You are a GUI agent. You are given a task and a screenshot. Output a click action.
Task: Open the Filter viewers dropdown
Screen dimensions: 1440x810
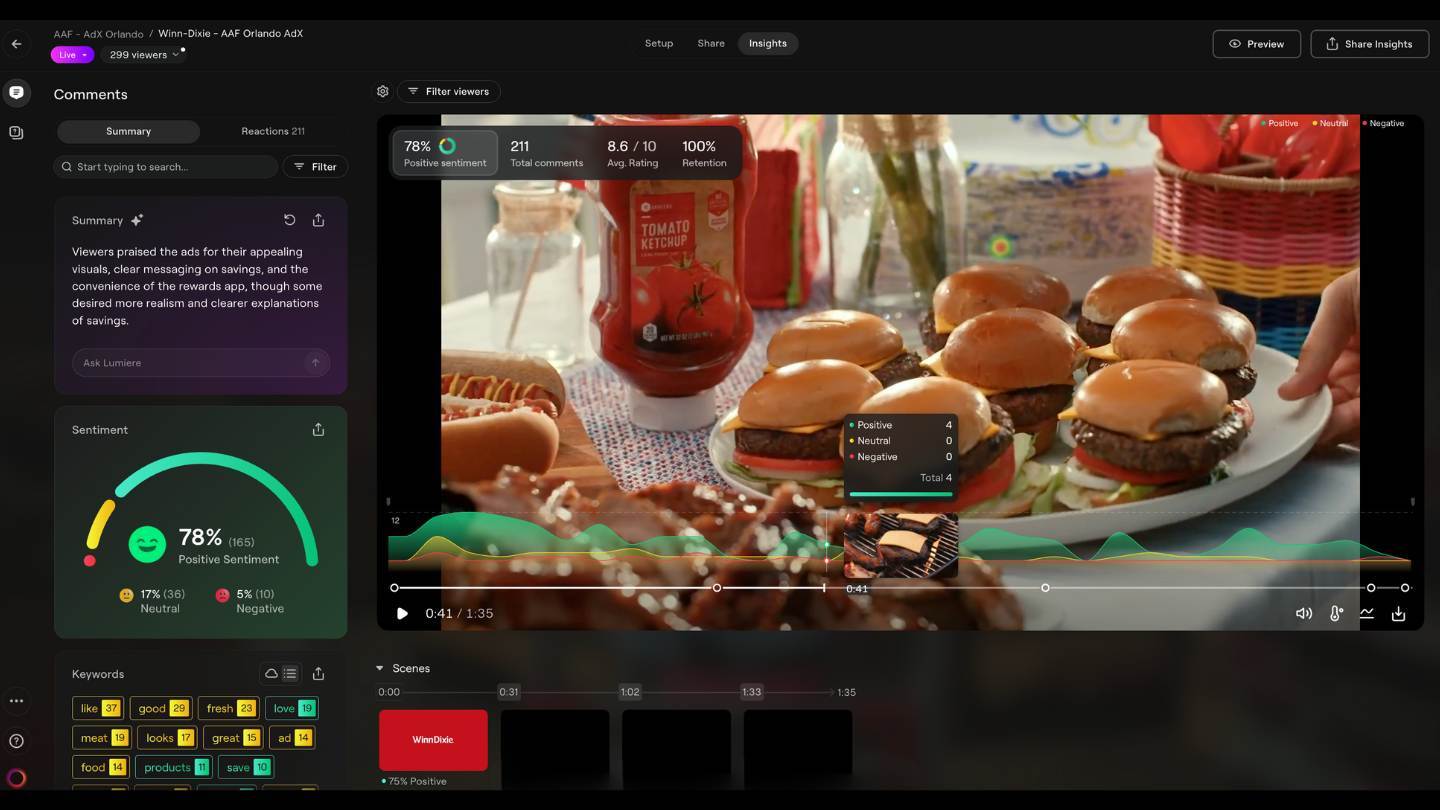click(449, 91)
